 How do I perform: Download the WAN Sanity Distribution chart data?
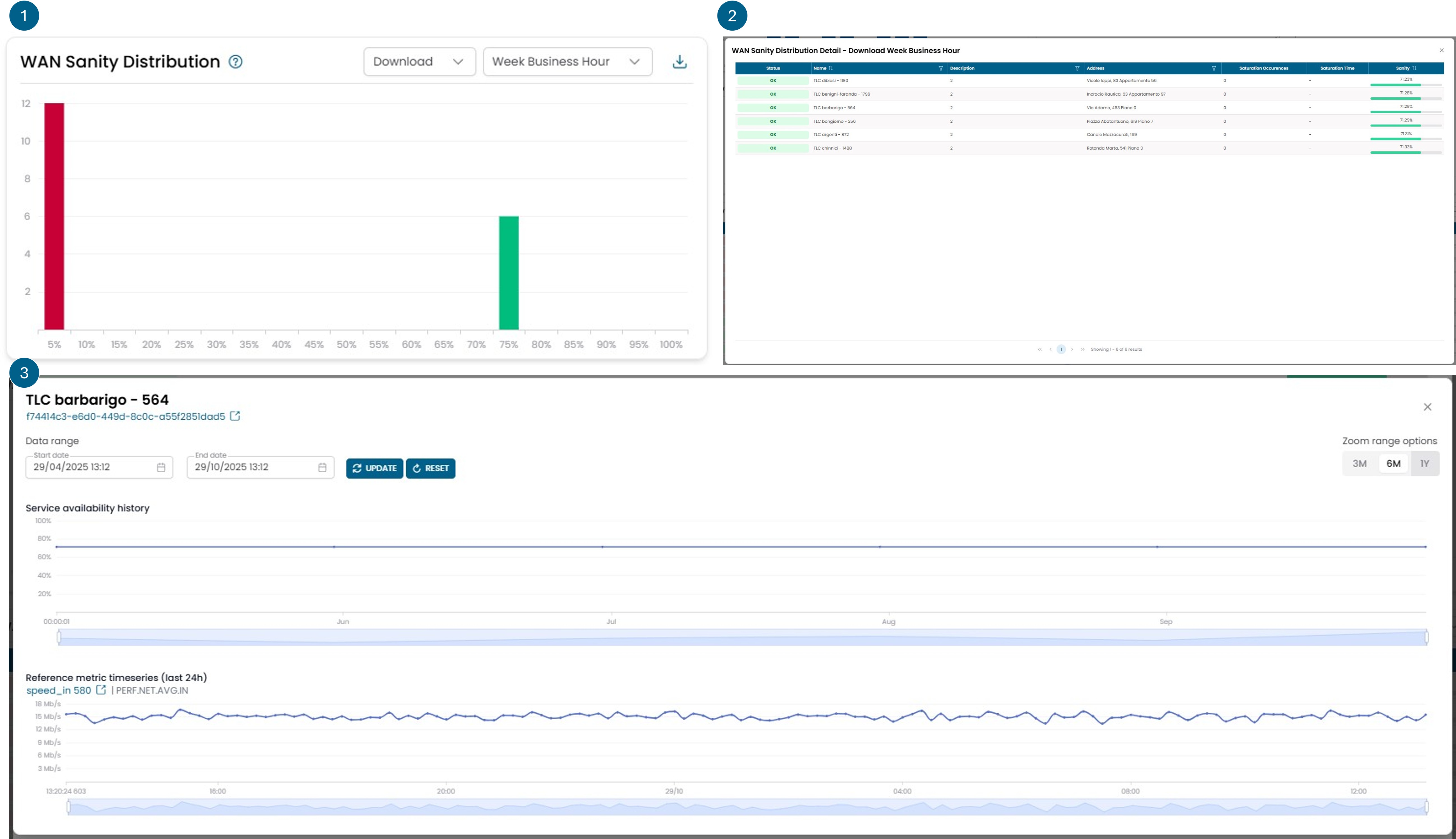pyautogui.click(x=679, y=62)
